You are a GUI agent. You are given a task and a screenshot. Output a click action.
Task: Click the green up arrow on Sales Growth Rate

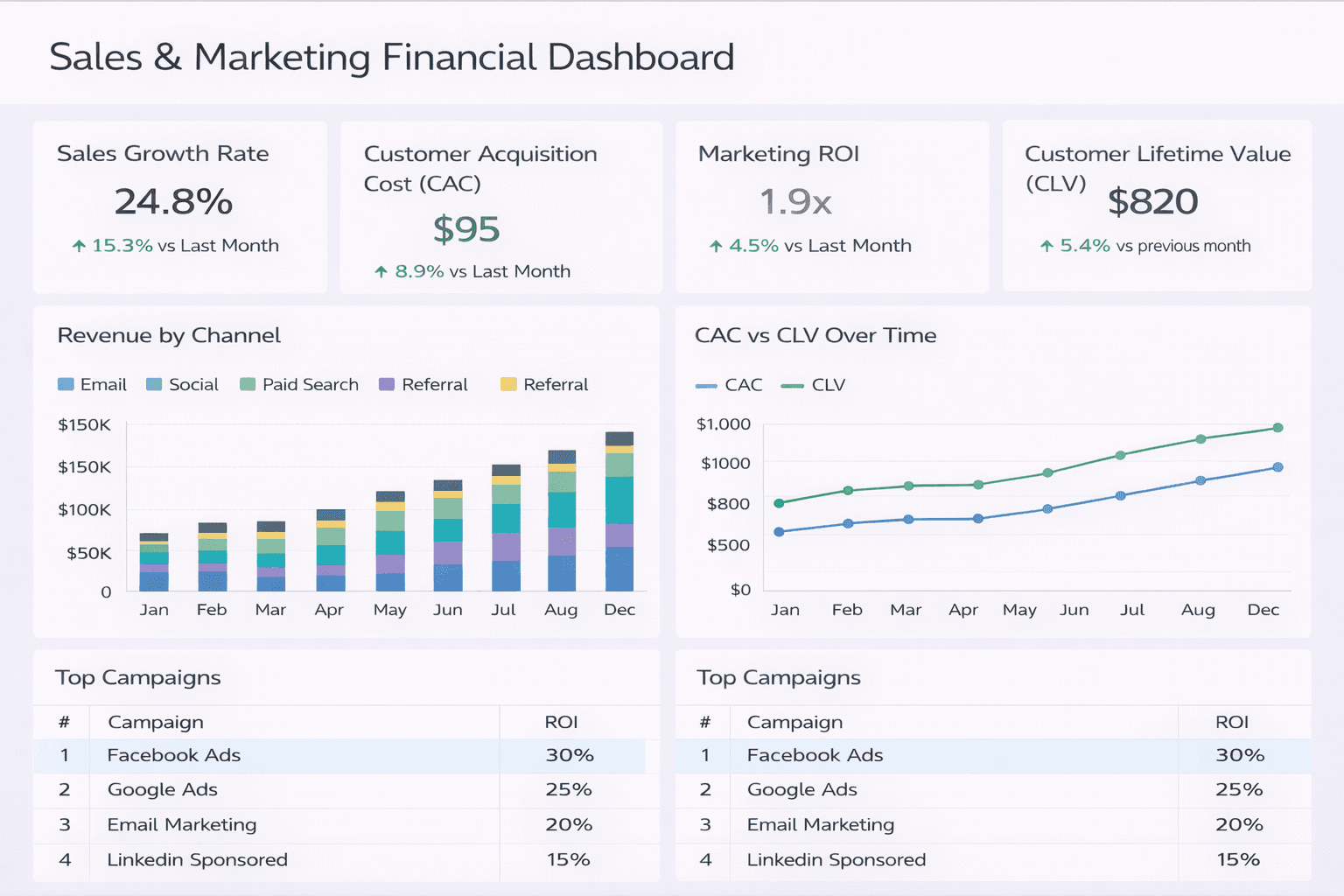78,246
